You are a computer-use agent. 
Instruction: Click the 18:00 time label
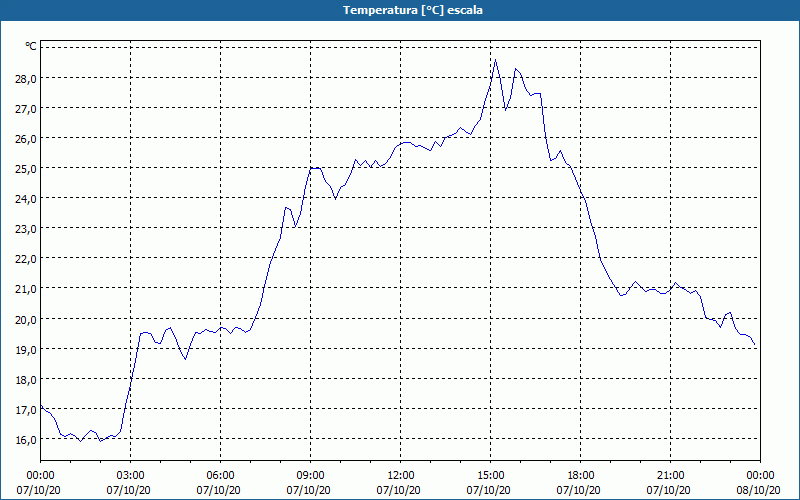point(581,476)
